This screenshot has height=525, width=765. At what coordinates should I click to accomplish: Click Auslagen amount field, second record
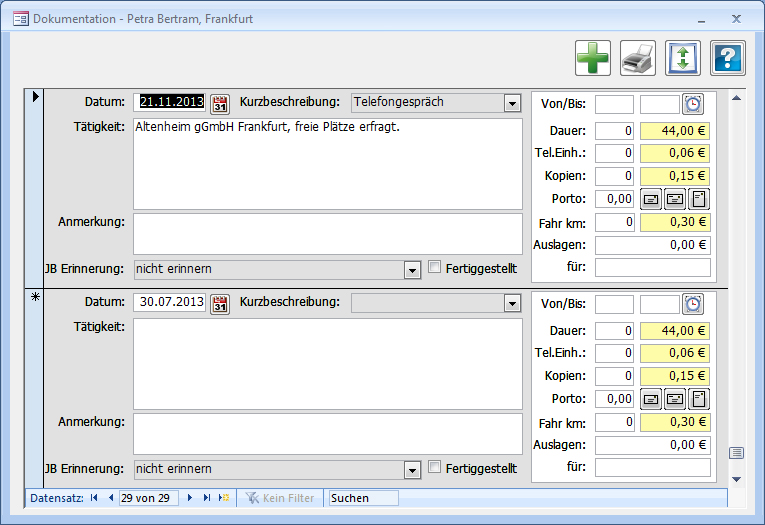653,445
